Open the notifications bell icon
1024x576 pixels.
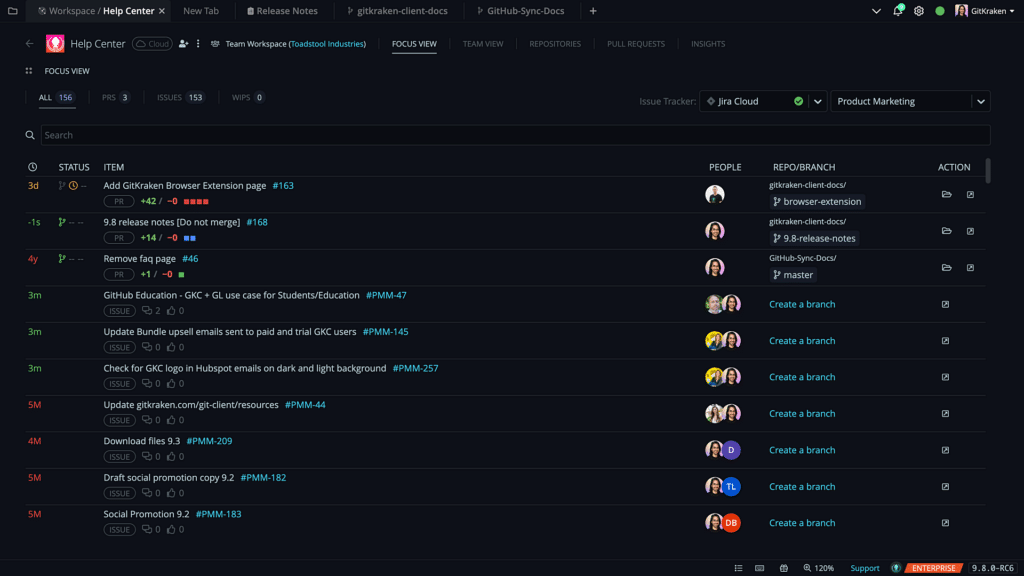(x=898, y=11)
